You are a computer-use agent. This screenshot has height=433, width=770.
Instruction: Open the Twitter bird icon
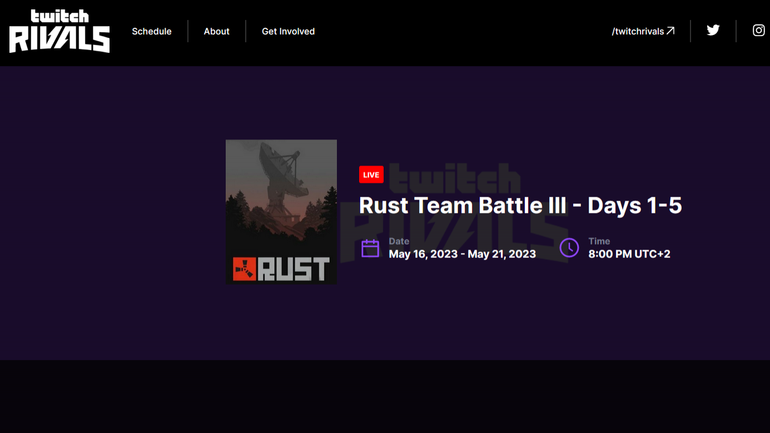click(x=713, y=30)
